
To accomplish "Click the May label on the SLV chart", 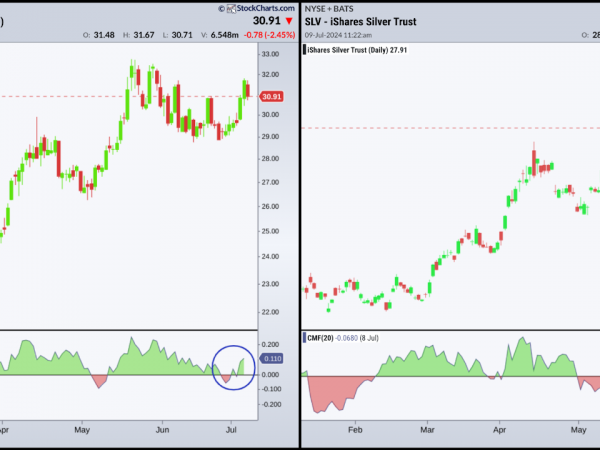I will [x=578, y=430].
